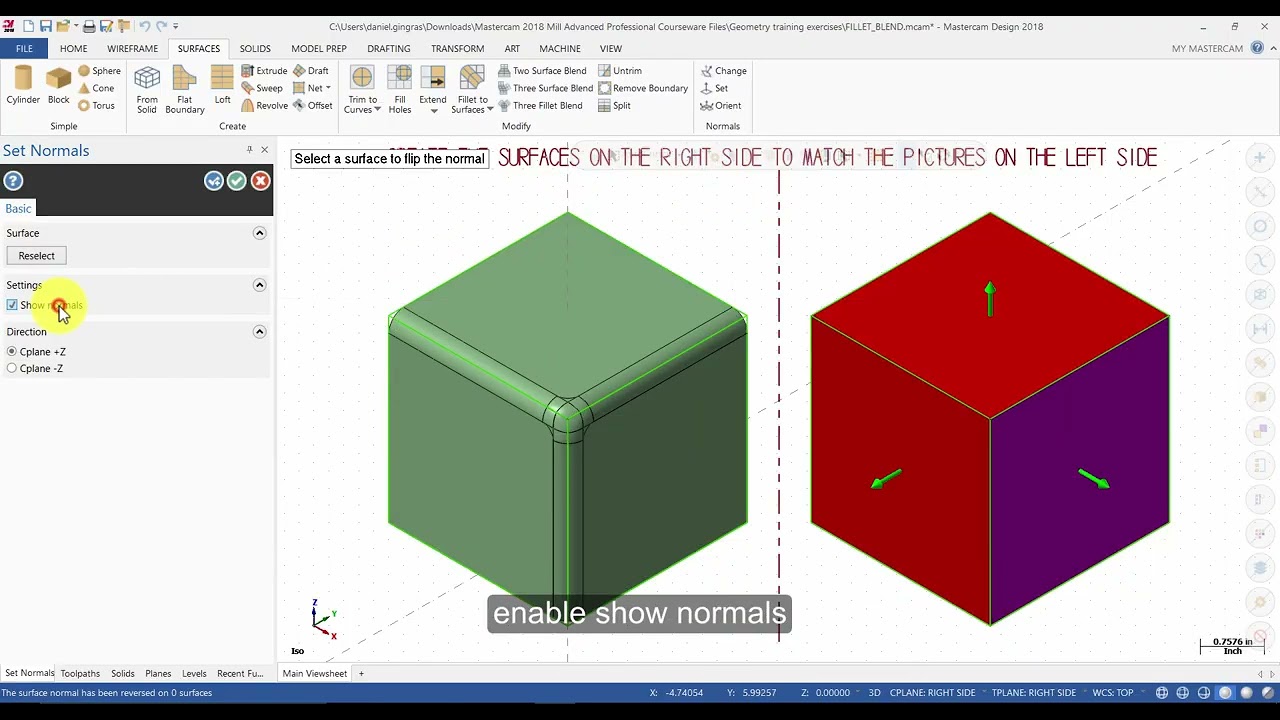Open Trim to Curves dropdown

click(x=377, y=110)
